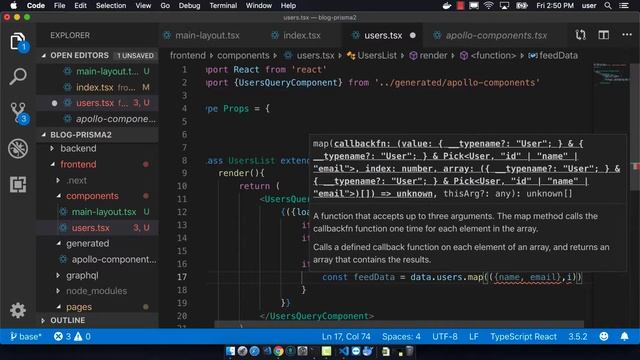640x360 pixels.
Task: Click the git branch 'base*' in status bar
Action: pos(26,337)
